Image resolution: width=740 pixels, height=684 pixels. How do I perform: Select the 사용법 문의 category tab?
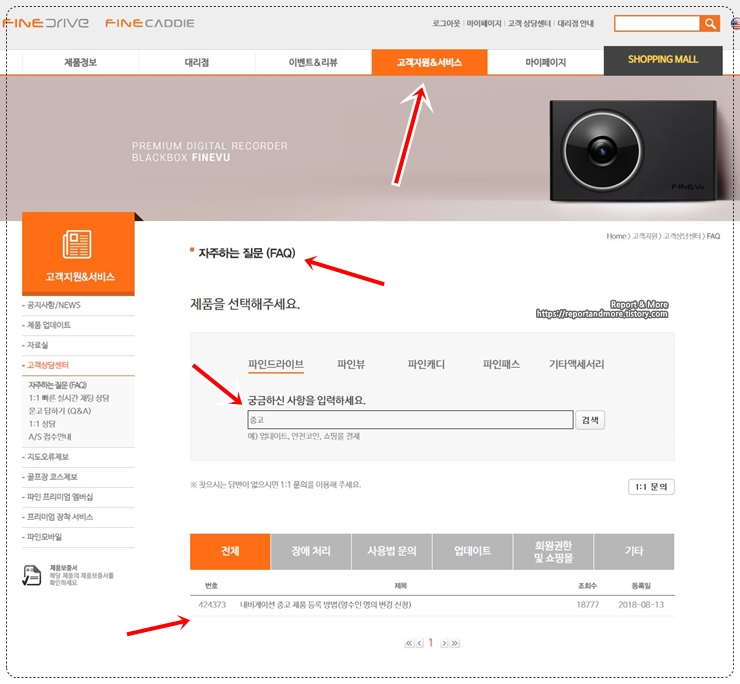click(392, 551)
